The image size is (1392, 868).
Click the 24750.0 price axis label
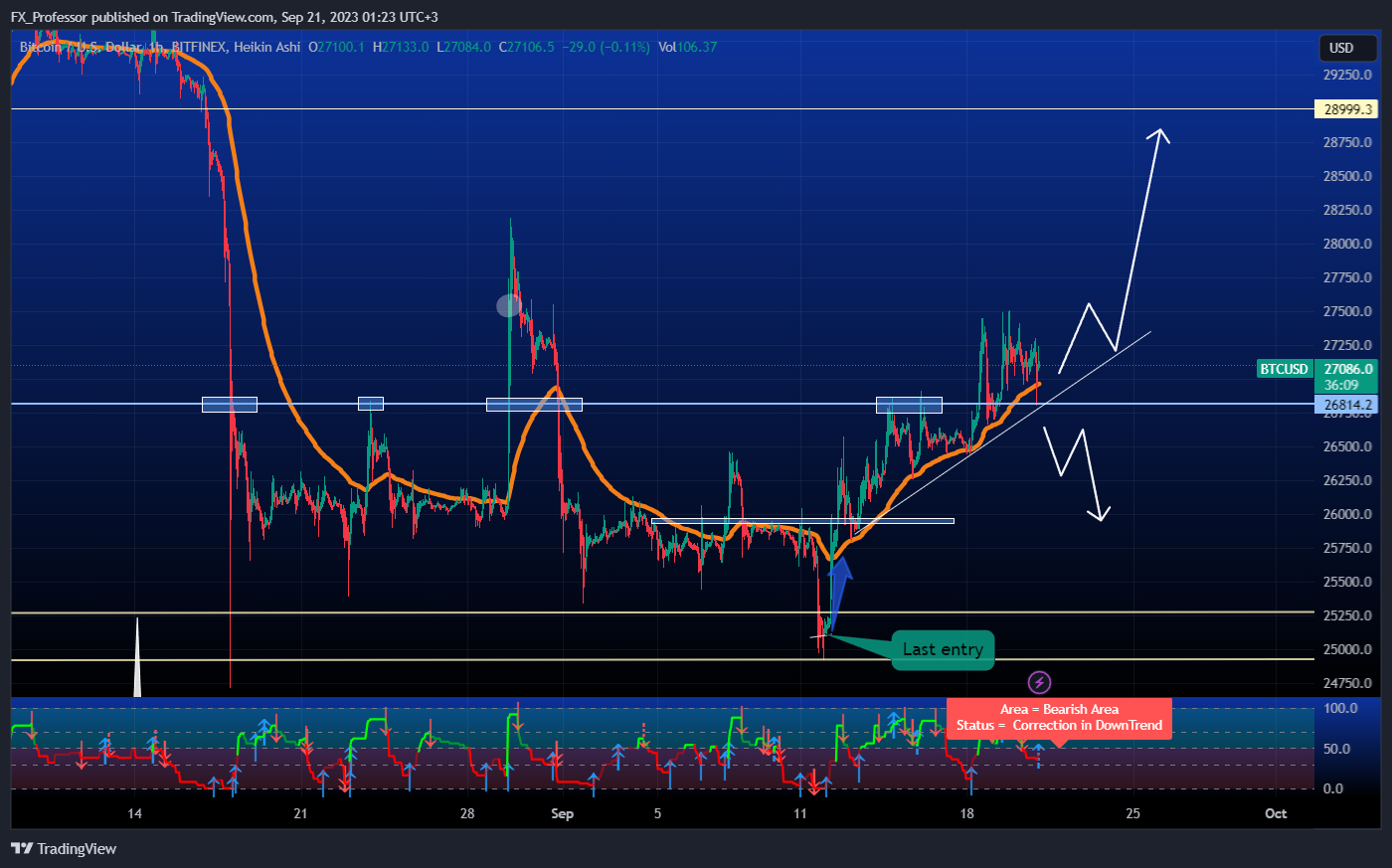[1347, 683]
